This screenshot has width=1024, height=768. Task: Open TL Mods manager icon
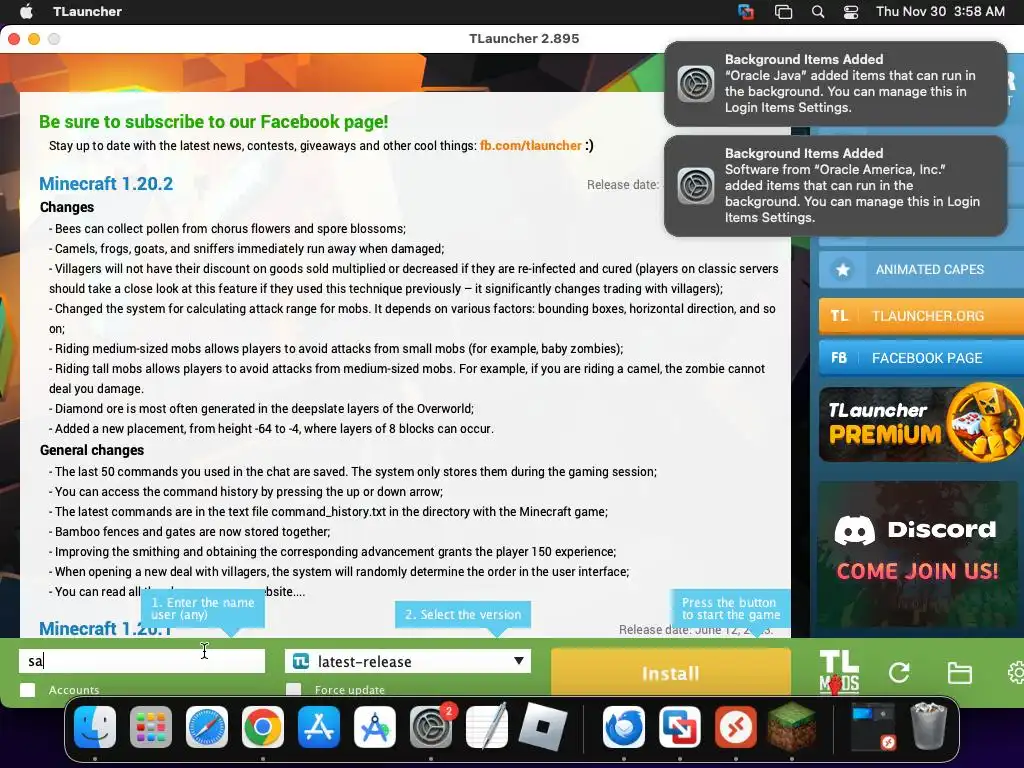[839, 672]
